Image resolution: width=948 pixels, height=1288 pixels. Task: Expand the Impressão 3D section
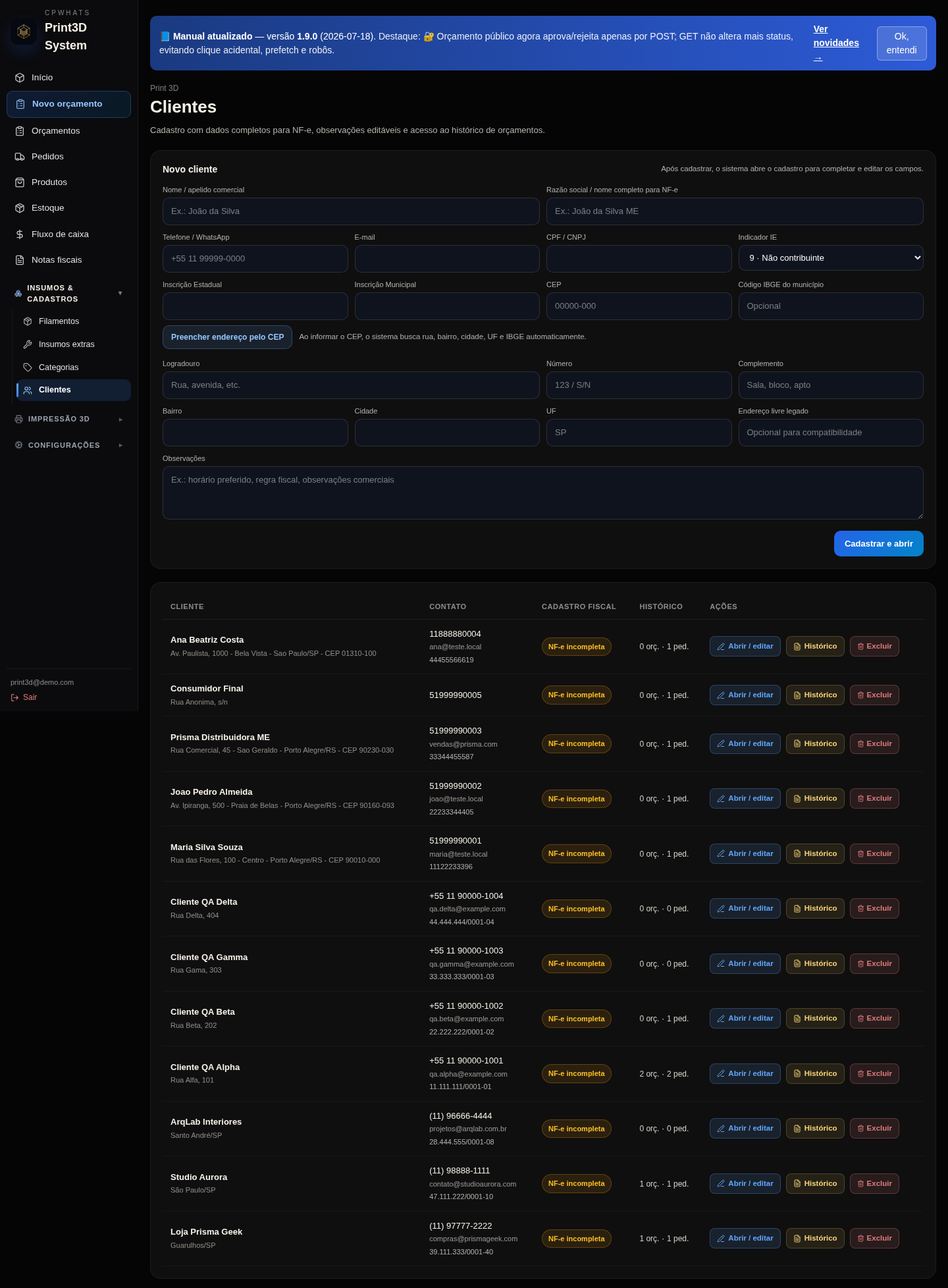[69, 419]
